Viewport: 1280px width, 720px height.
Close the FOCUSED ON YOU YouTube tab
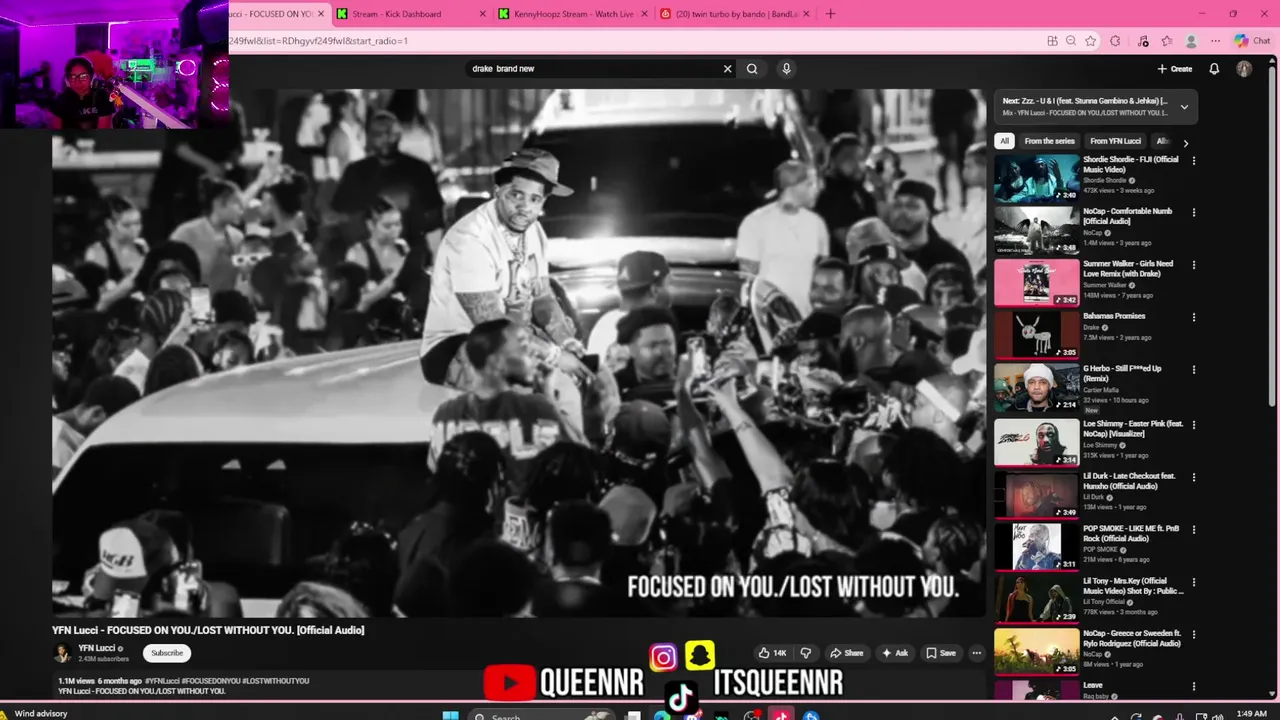[x=321, y=14]
